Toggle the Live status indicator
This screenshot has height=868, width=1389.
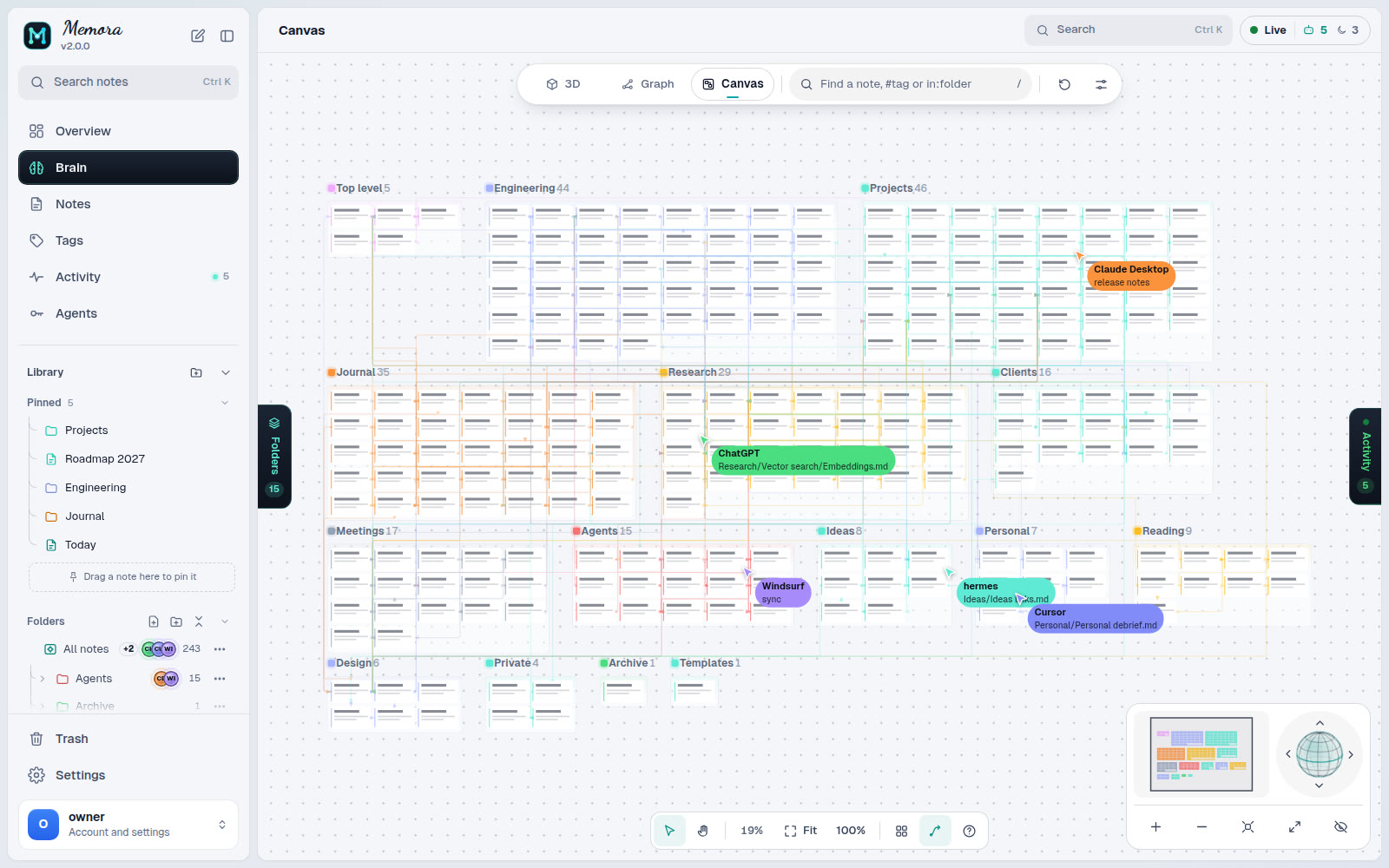[1268, 30]
